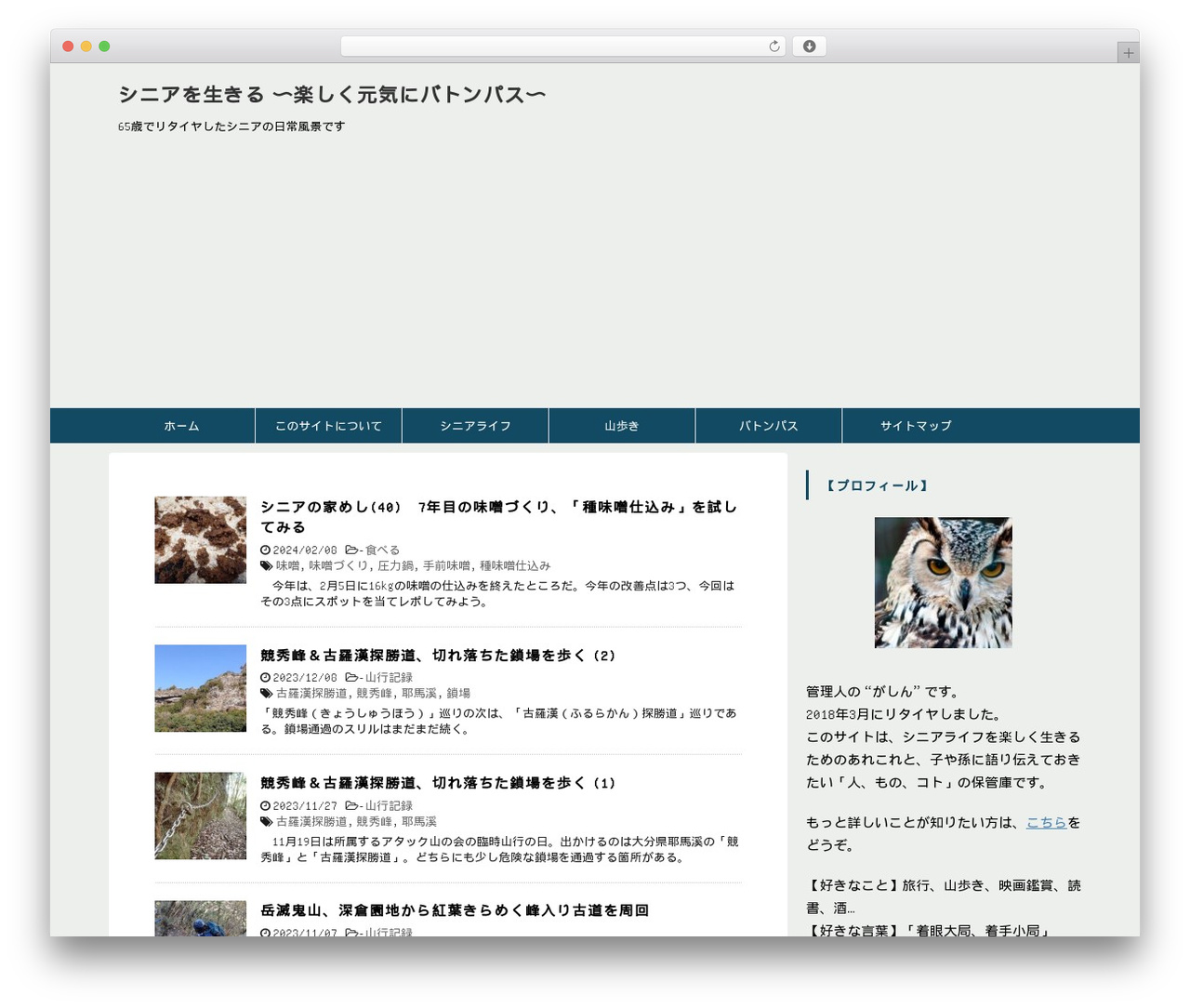Open the 山行記録 category of the 2023/12/08 post

(389, 678)
